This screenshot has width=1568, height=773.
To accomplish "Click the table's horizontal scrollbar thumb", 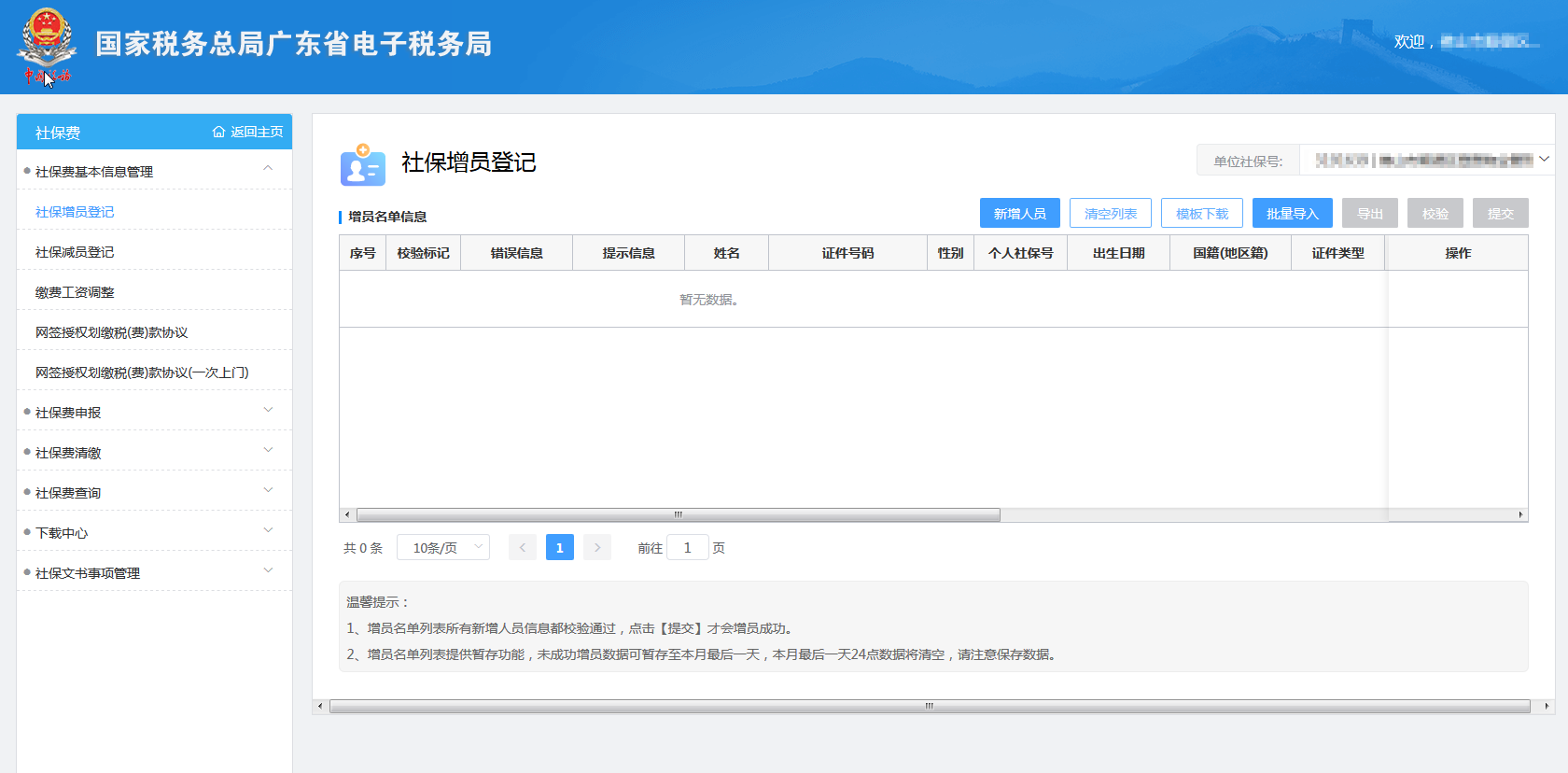I will point(678,515).
